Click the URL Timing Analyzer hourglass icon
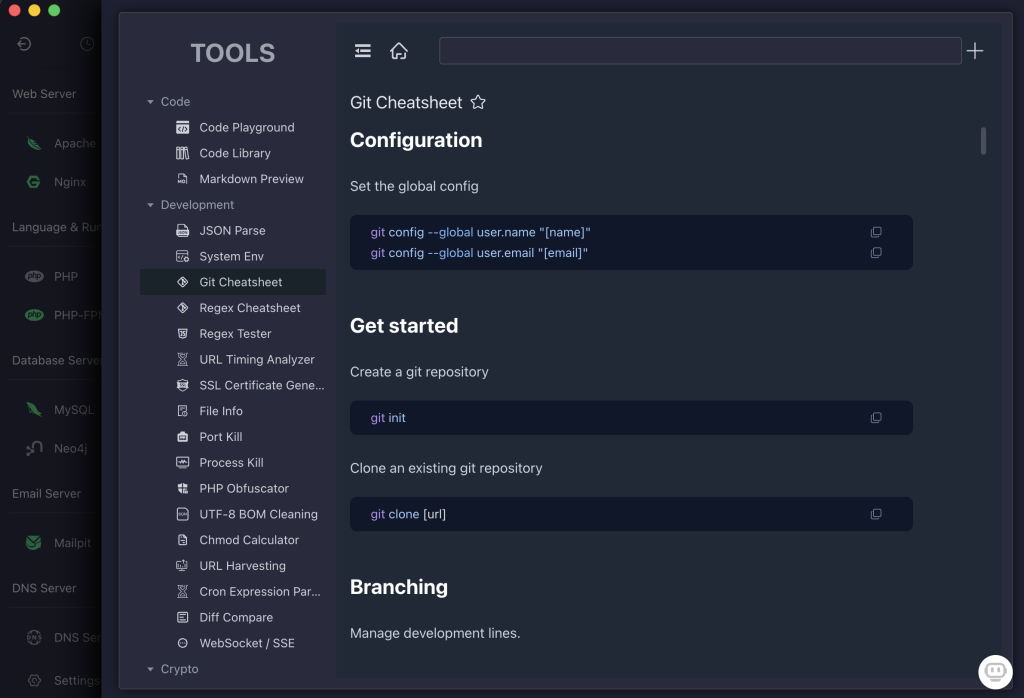1024x698 pixels. (x=183, y=360)
